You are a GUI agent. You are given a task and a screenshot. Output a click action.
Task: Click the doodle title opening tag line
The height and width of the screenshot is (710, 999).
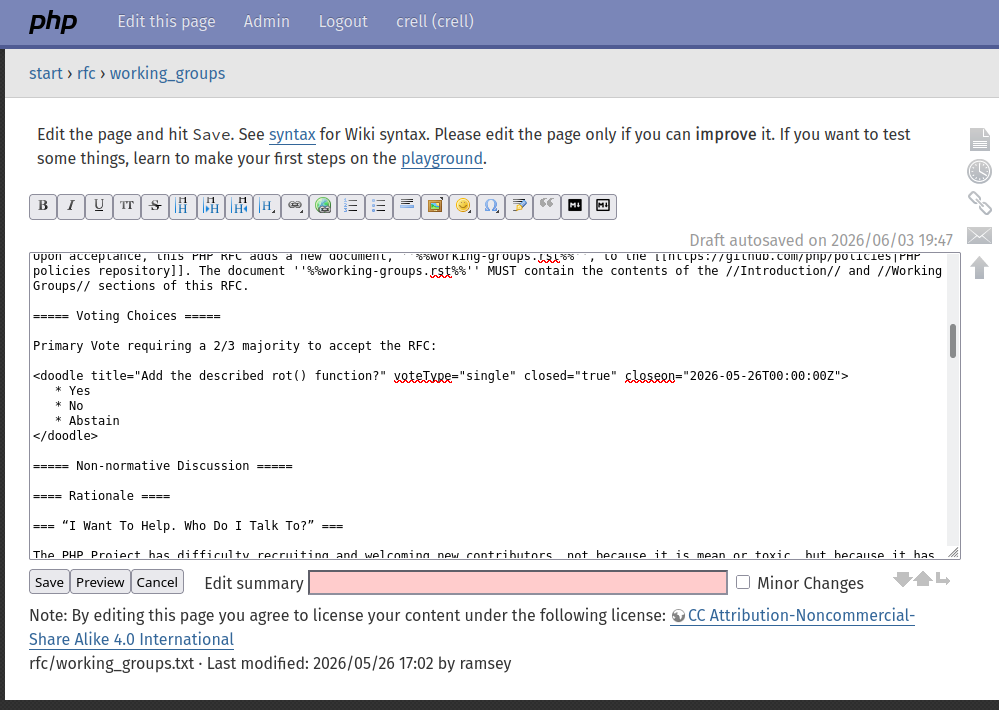tap(441, 376)
